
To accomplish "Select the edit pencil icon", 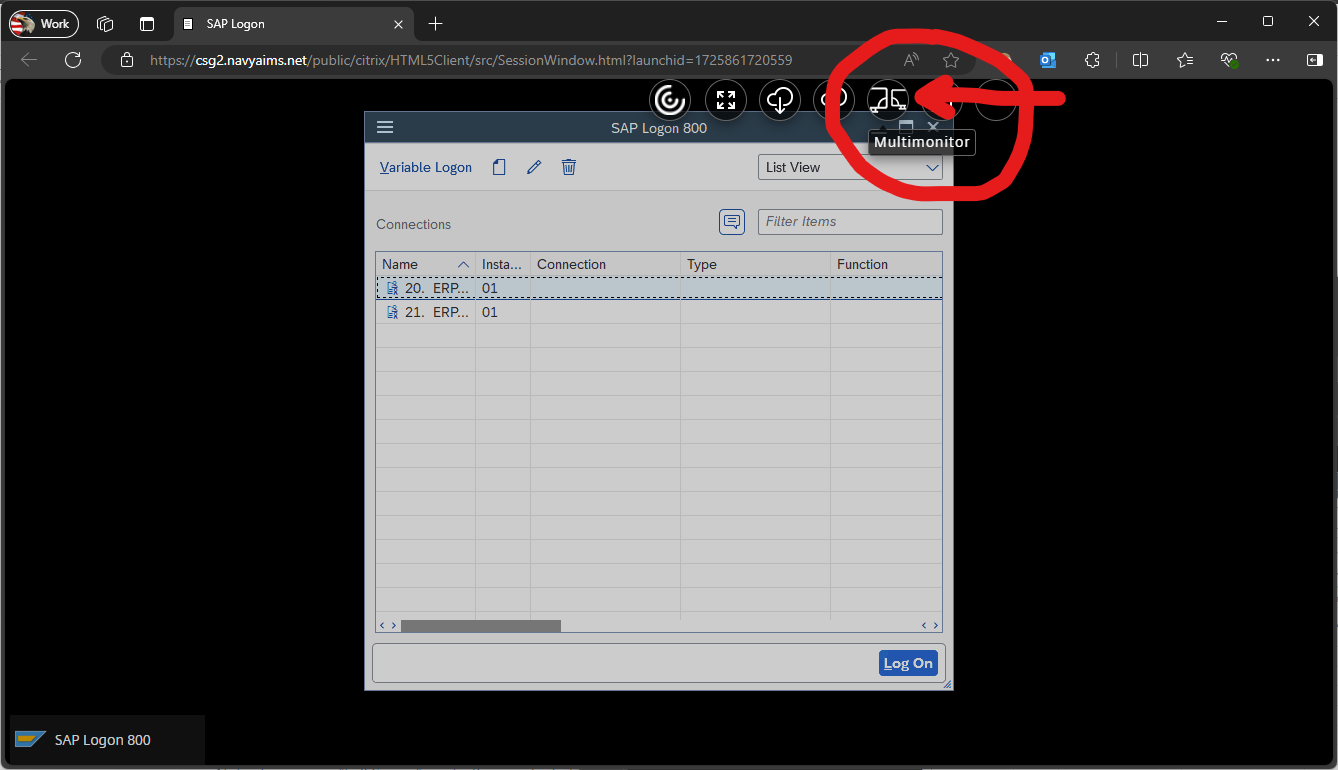I will (533, 167).
